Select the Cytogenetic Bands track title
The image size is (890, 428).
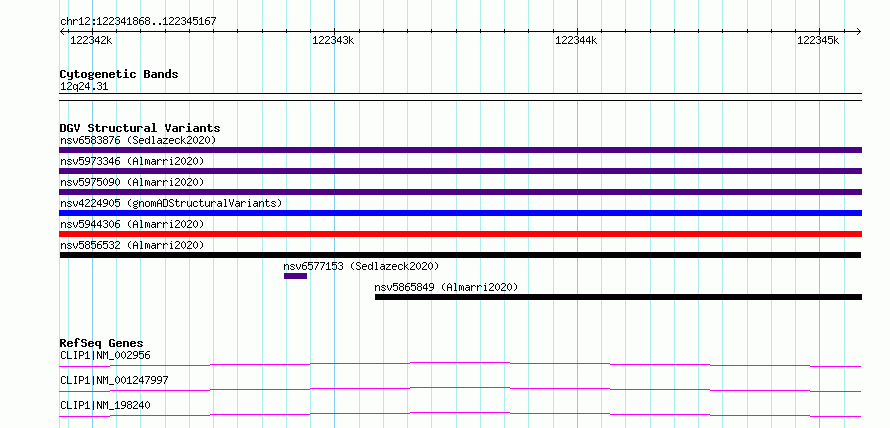(119, 74)
